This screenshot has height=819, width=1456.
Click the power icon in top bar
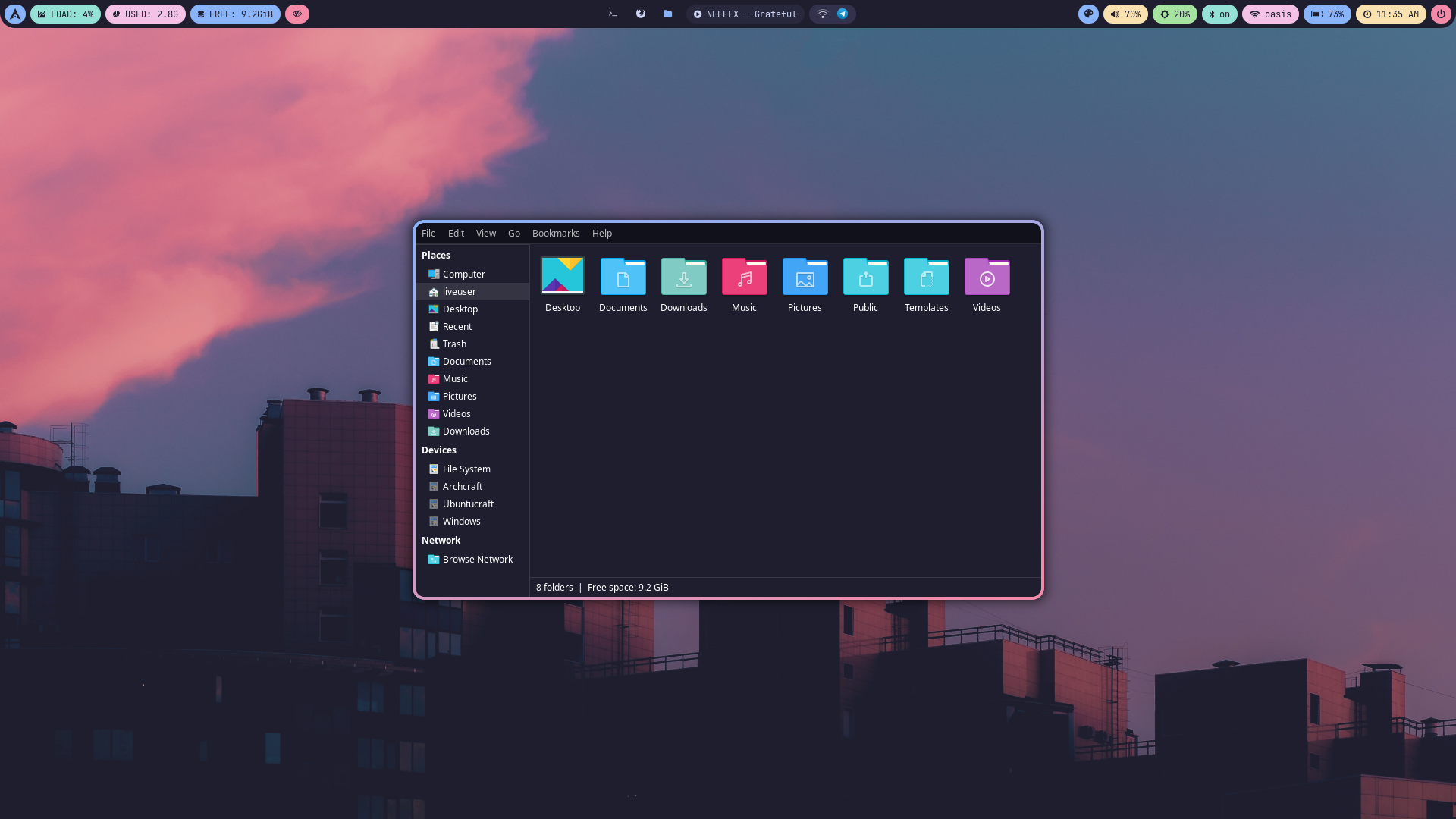tap(1441, 14)
